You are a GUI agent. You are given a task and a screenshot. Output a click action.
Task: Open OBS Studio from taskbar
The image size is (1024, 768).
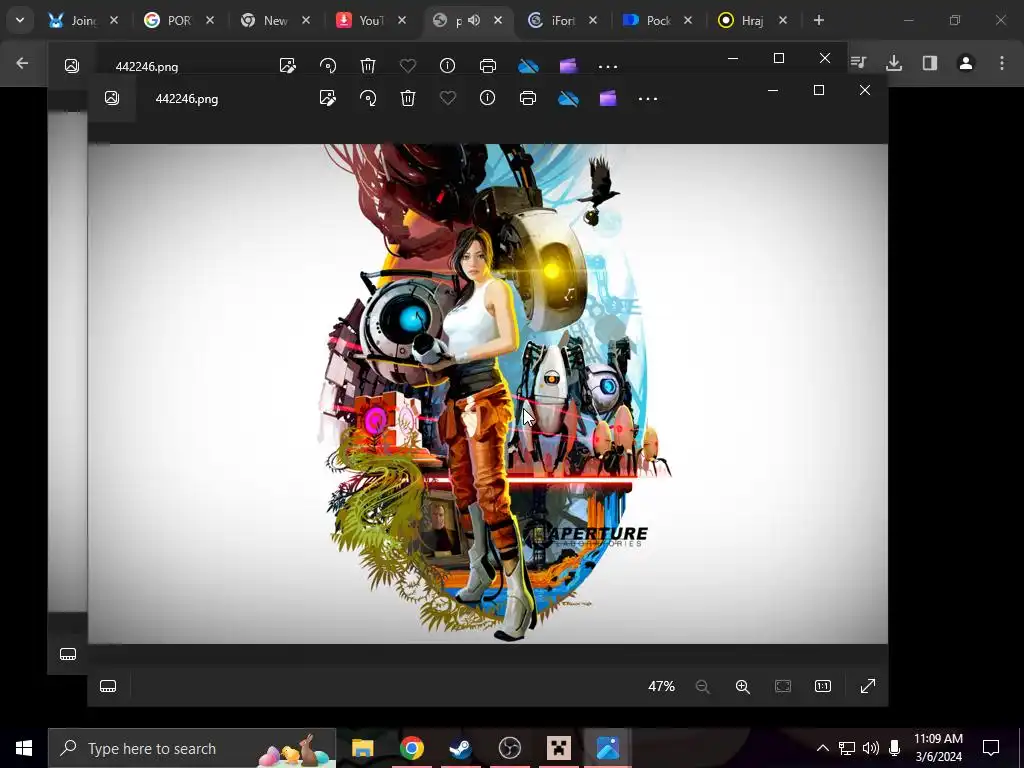coord(509,748)
